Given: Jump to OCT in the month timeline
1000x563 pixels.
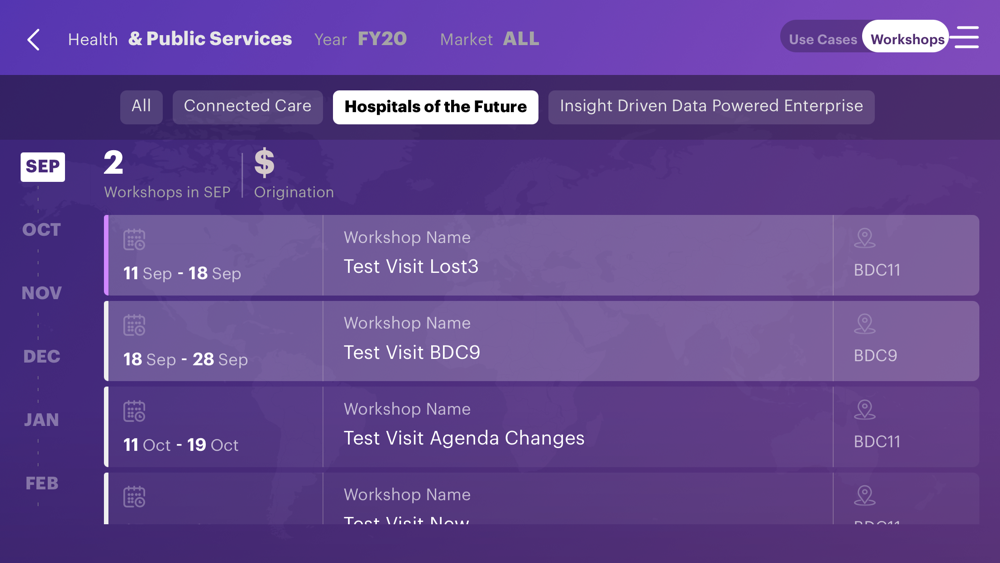Looking at the screenshot, I should pyautogui.click(x=42, y=229).
